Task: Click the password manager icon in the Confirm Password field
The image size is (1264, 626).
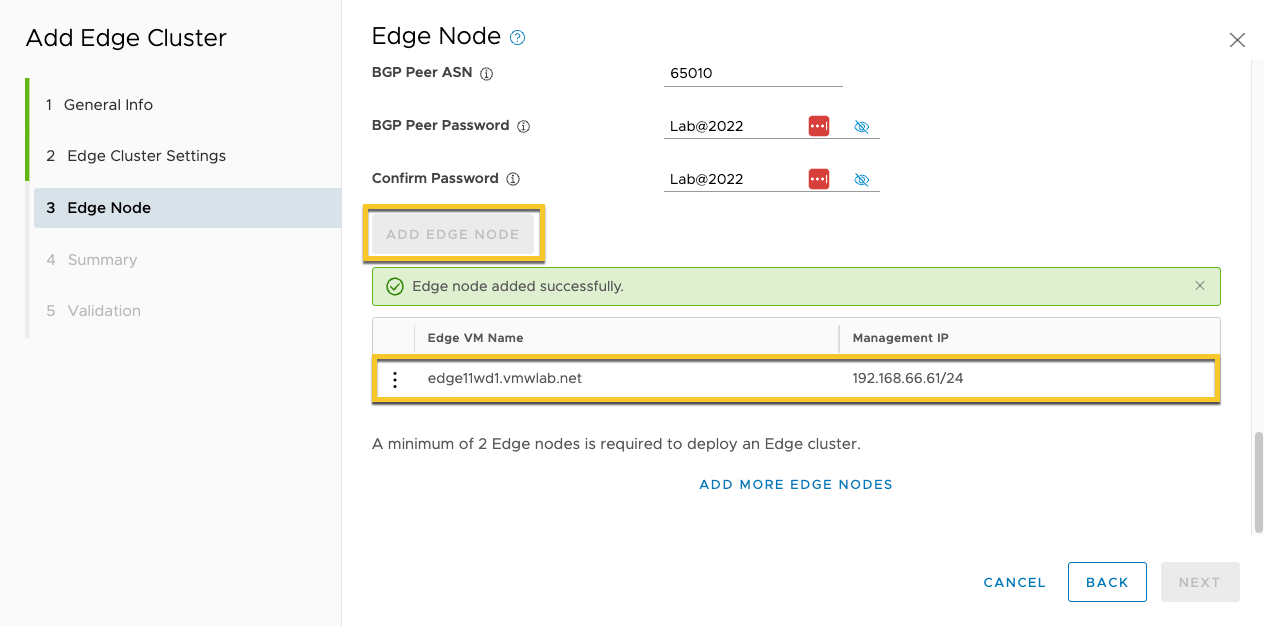Action: (x=819, y=179)
